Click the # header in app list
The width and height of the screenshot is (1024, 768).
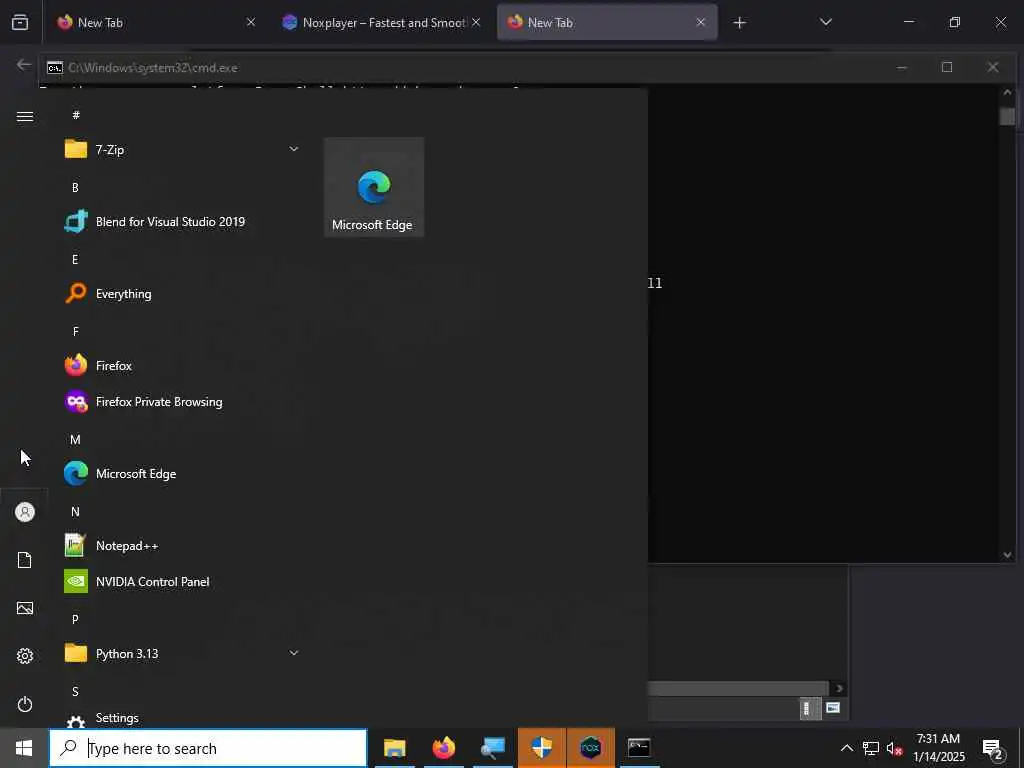76,115
